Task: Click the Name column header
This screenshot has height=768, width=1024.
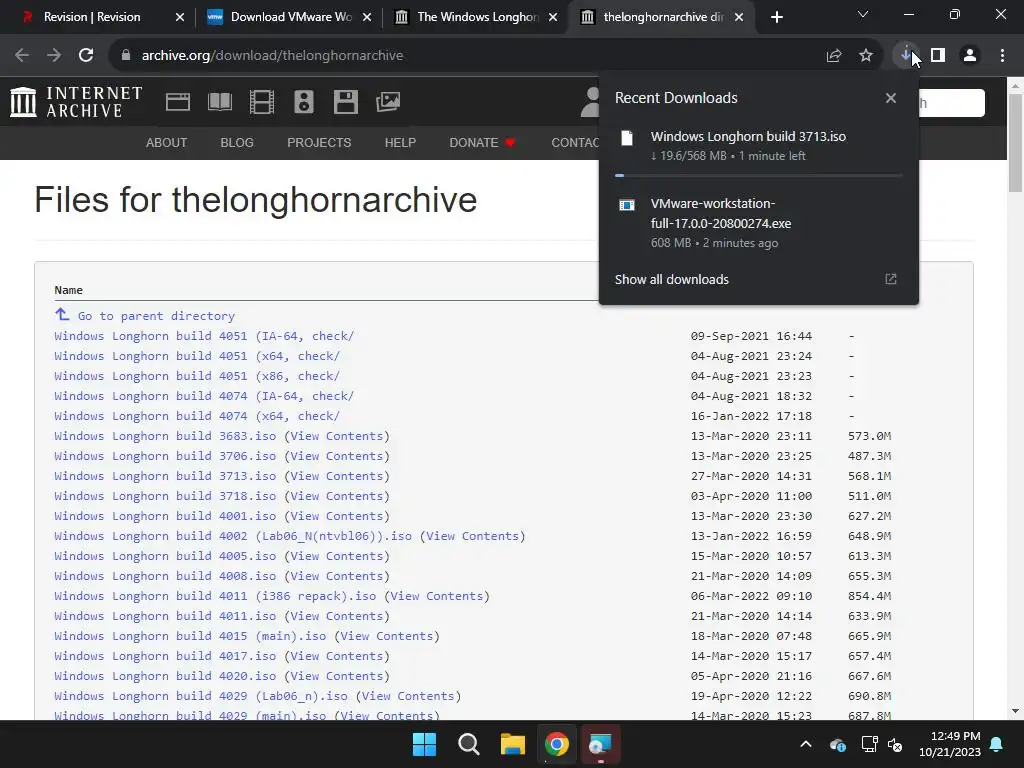Action: 69,290
